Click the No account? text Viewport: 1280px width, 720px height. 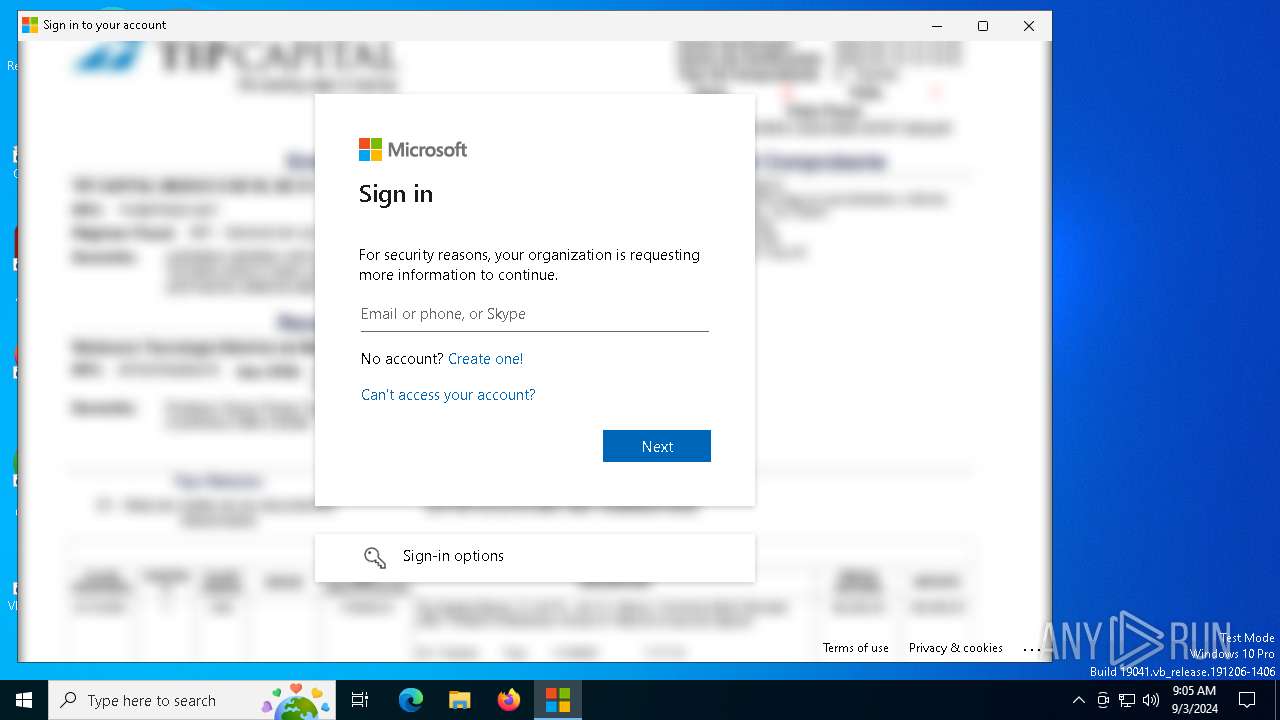pyautogui.click(x=402, y=359)
